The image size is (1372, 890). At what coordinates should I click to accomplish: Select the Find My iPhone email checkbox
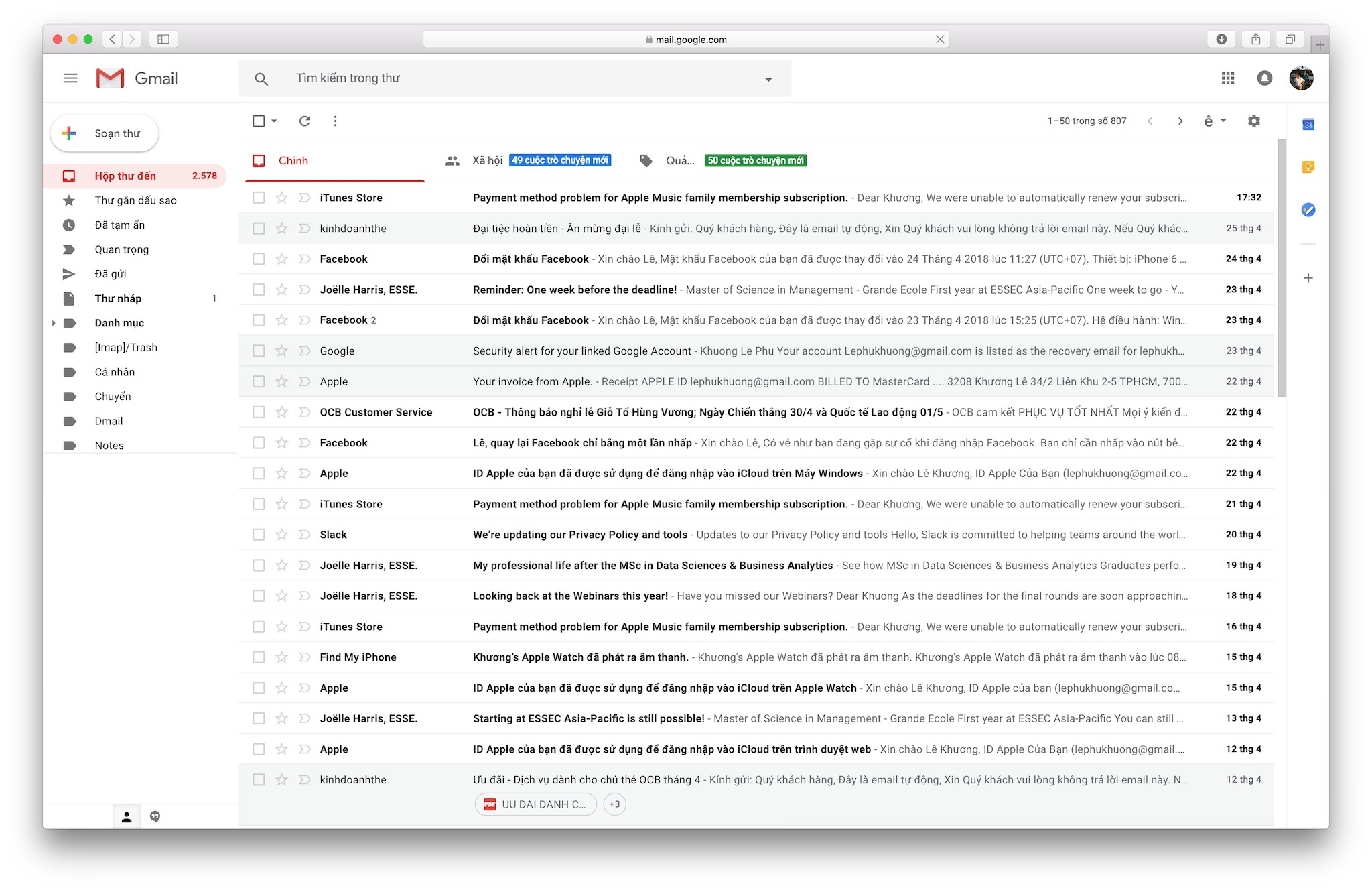pyautogui.click(x=259, y=657)
